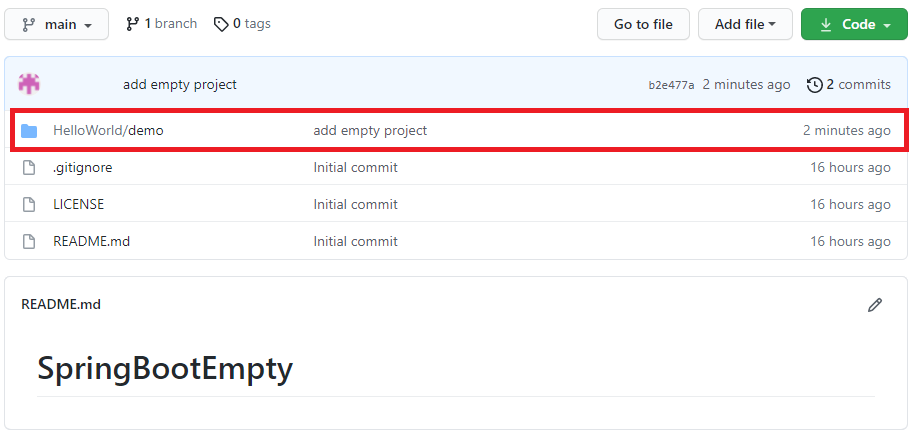Open the HelloWorld/demo folder
The image size is (916, 439).
pyautogui.click(x=108, y=130)
